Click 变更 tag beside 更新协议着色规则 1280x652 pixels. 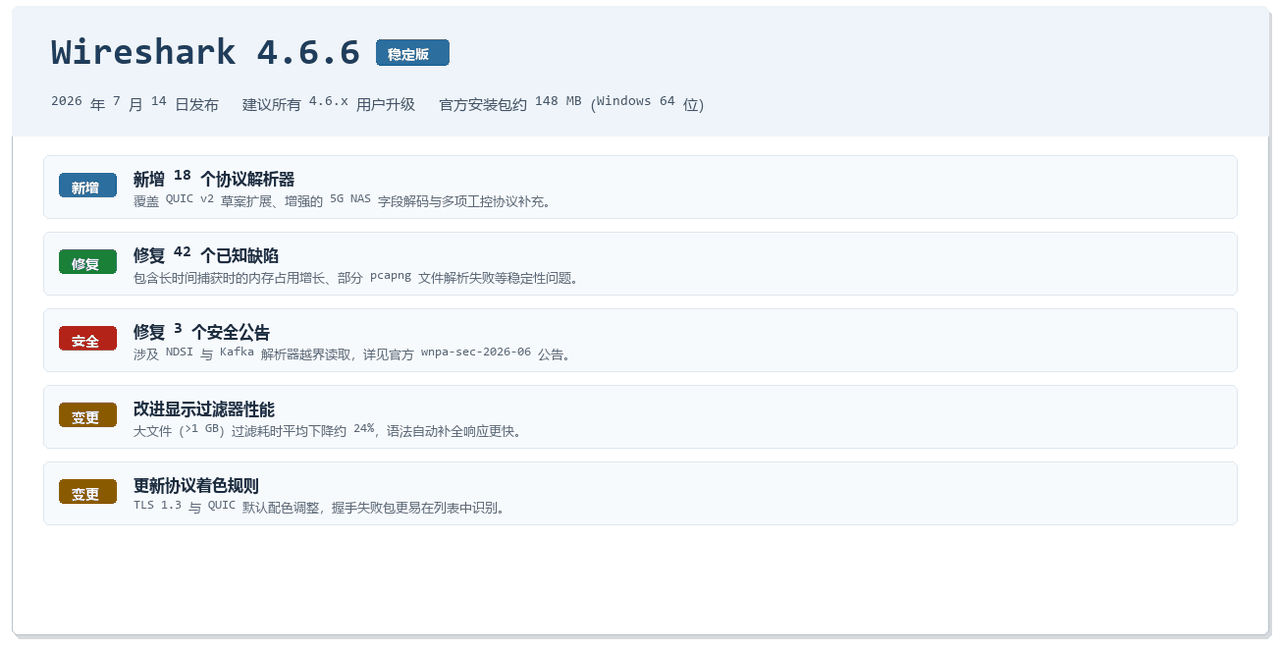point(88,493)
